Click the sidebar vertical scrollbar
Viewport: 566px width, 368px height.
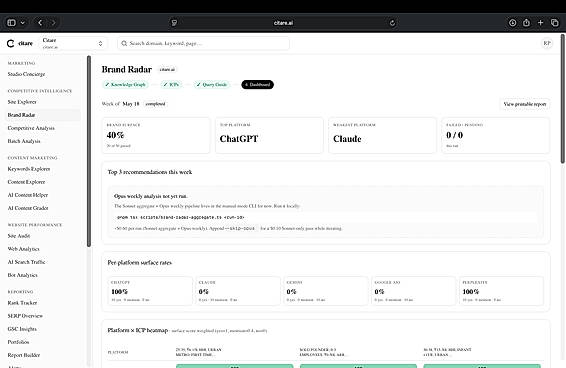click(89, 151)
